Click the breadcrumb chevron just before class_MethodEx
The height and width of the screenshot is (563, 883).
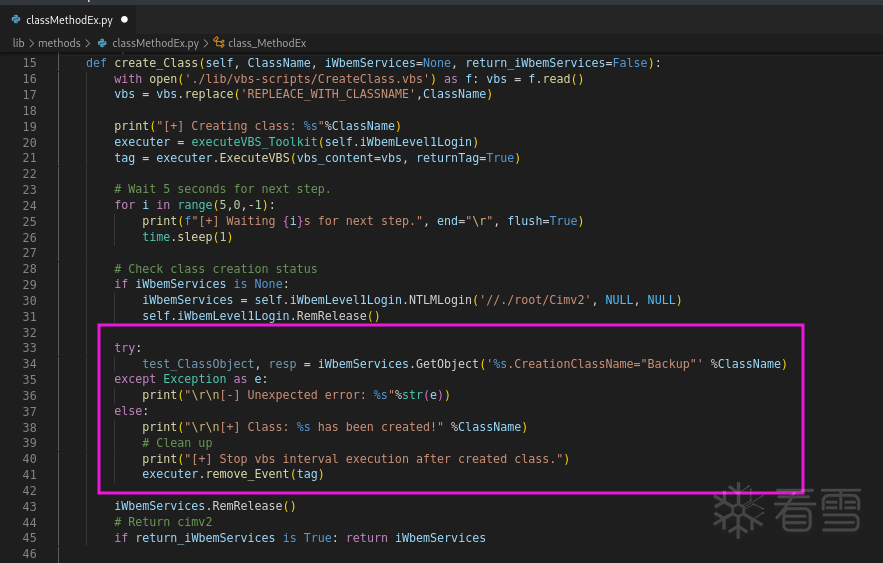click(x=206, y=43)
